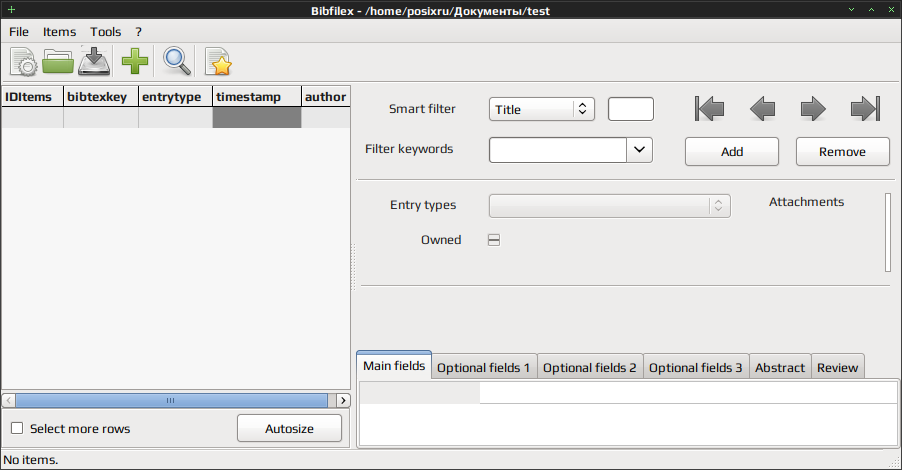Open the Items menu
The width and height of the screenshot is (902, 470).
click(x=59, y=32)
